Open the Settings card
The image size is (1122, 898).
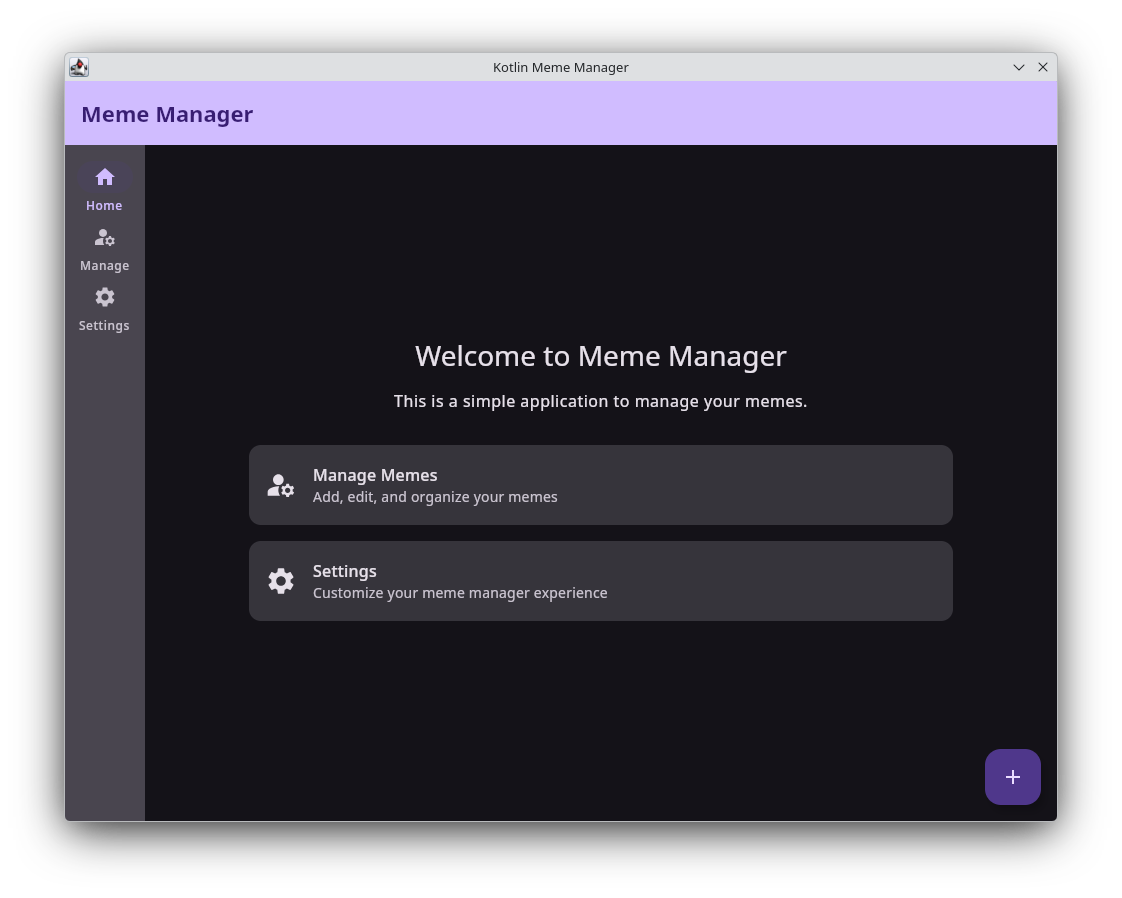(600, 580)
